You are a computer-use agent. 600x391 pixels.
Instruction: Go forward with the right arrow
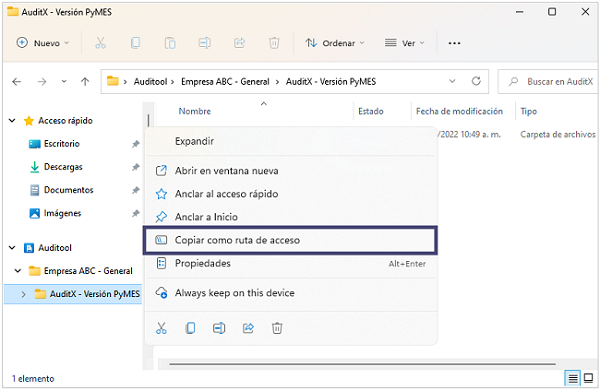pos(42,81)
